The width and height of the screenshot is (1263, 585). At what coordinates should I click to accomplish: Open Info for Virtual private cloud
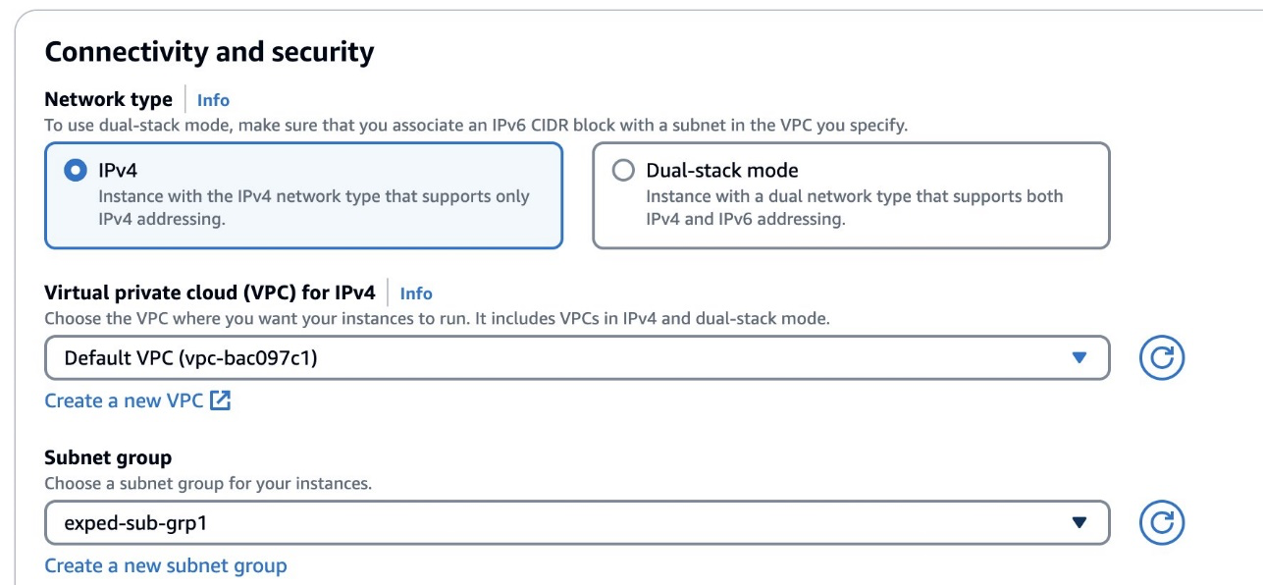(x=416, y=294)
